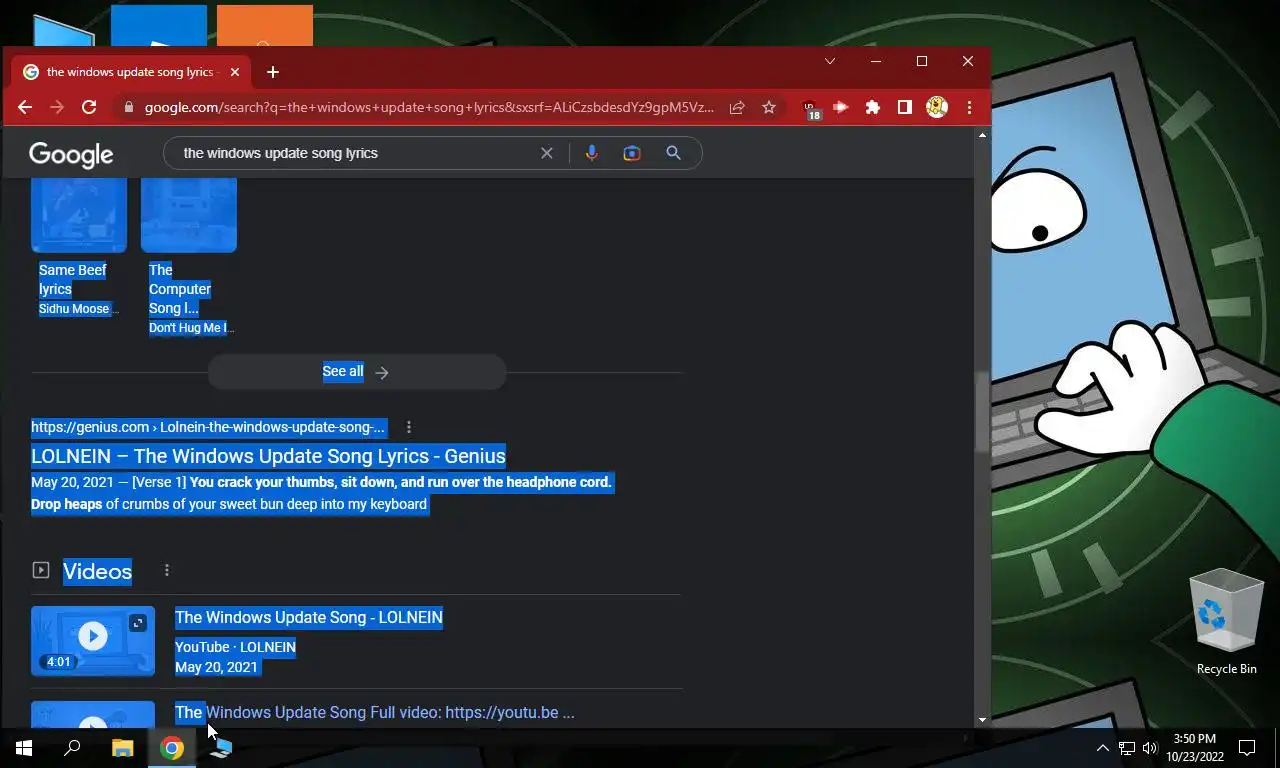Select the Windows update song lyrics tab
Image resolution: width=1280 pixels, height=768 pixels.
coord(130,72)
